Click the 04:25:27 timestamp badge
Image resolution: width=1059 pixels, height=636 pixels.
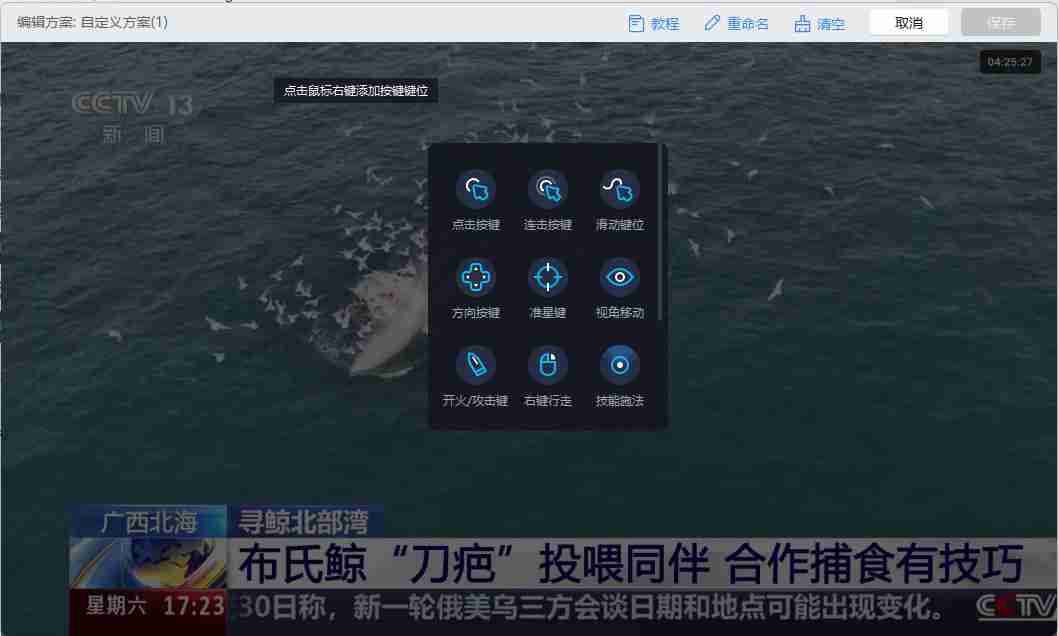pyautogui.click(x=1009, y=62)
